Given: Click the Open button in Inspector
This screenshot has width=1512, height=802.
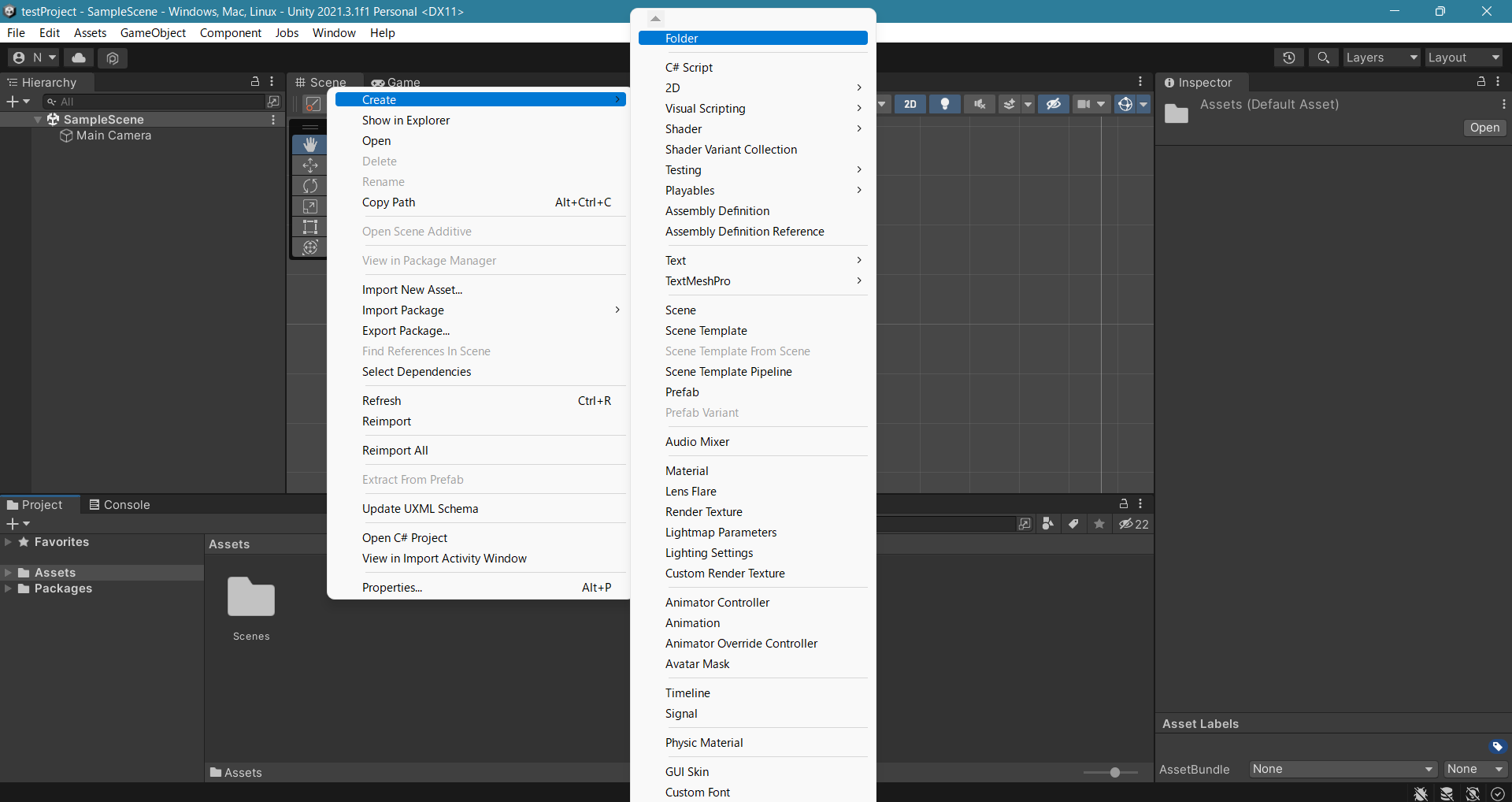Looking at the screenshot, I should click(x=1484, y=128).
